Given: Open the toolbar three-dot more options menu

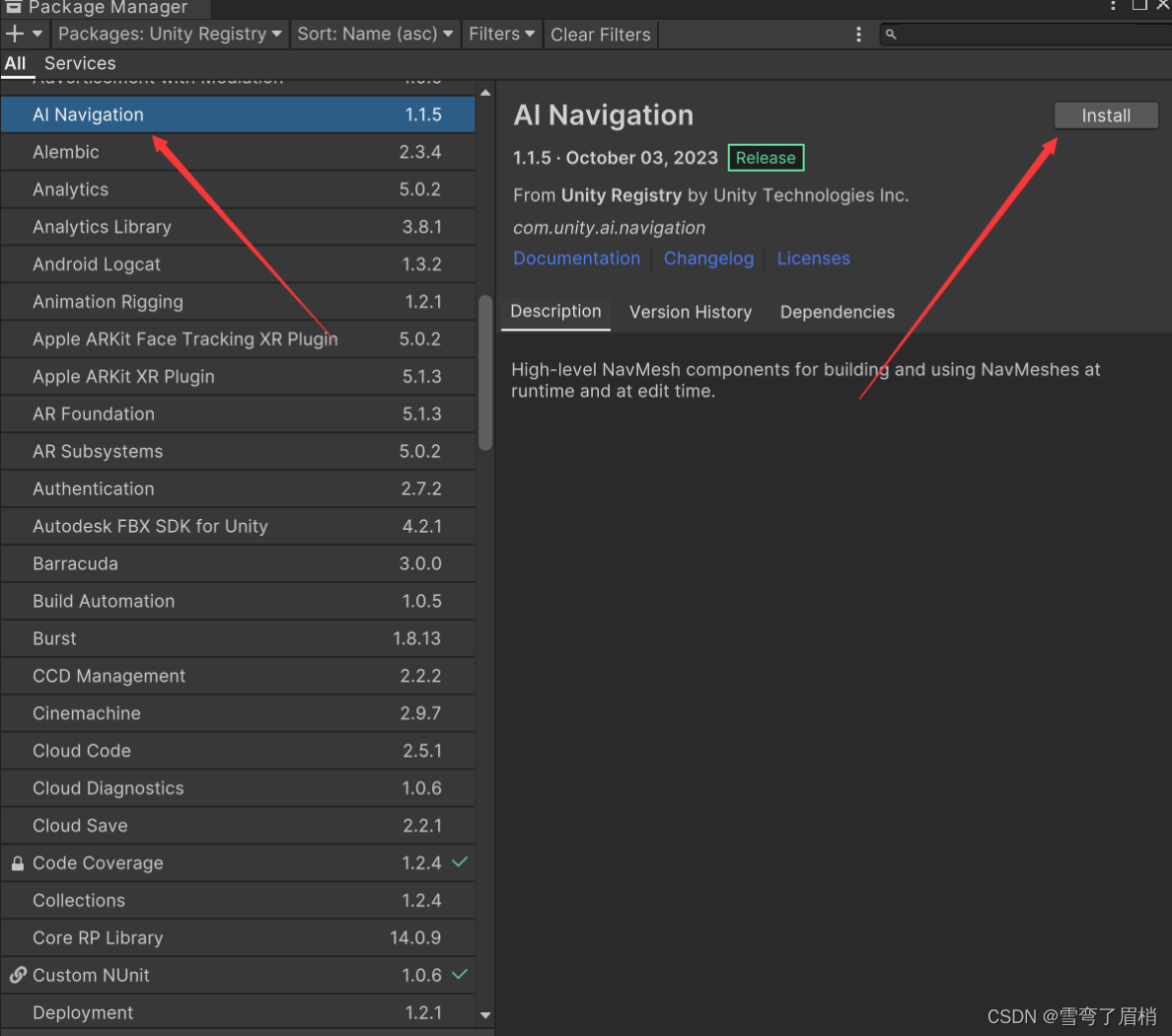Looking at the screenshot, I should coord(858,35).
